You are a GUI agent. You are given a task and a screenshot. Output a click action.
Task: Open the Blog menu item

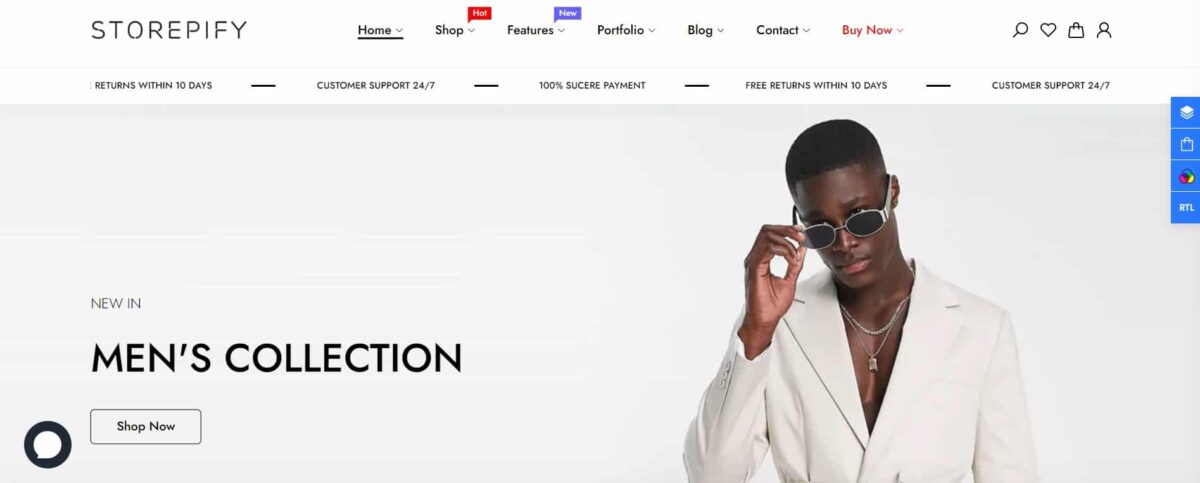point(706,30)
